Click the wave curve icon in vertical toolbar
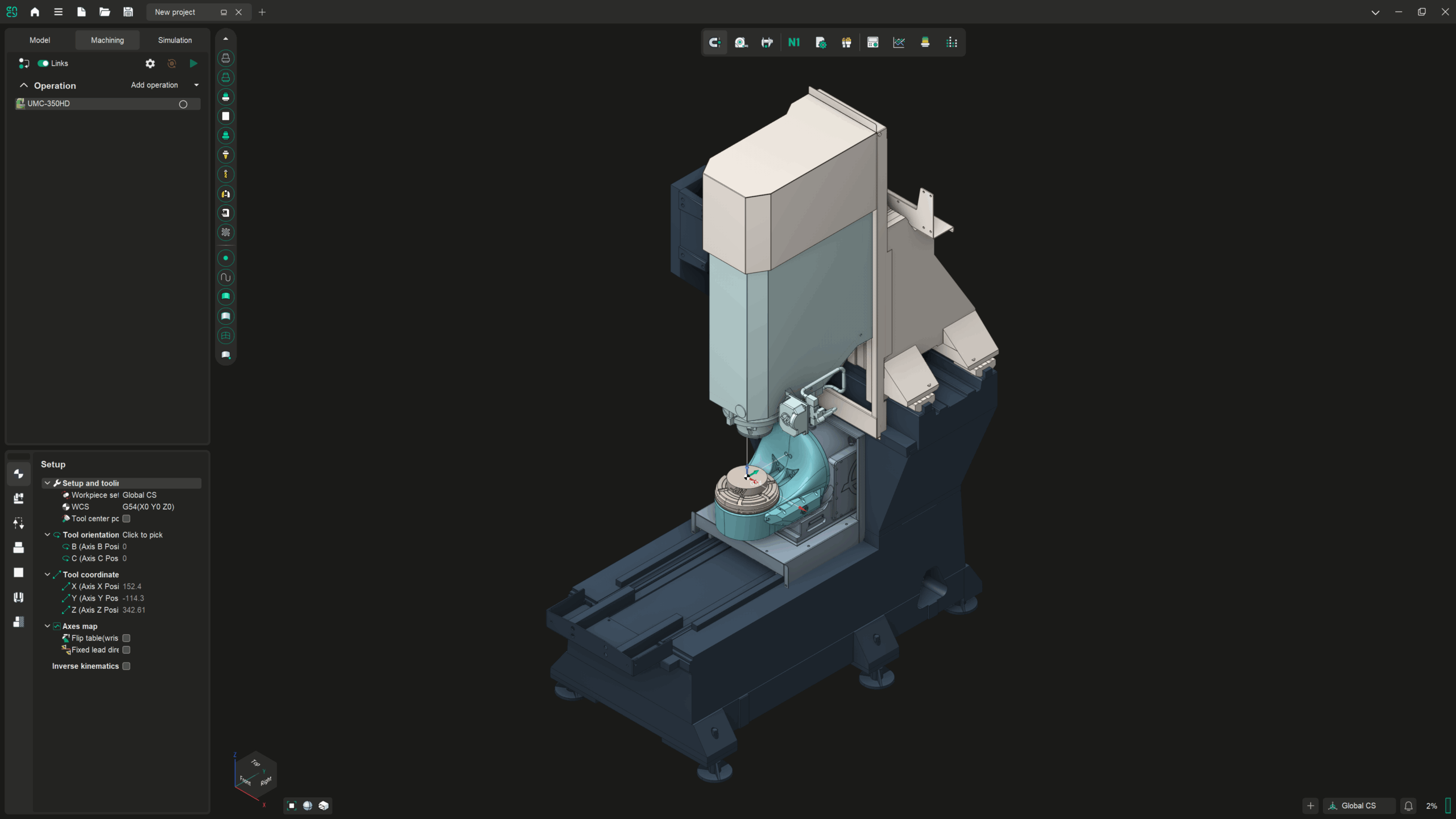 point(226,278)
